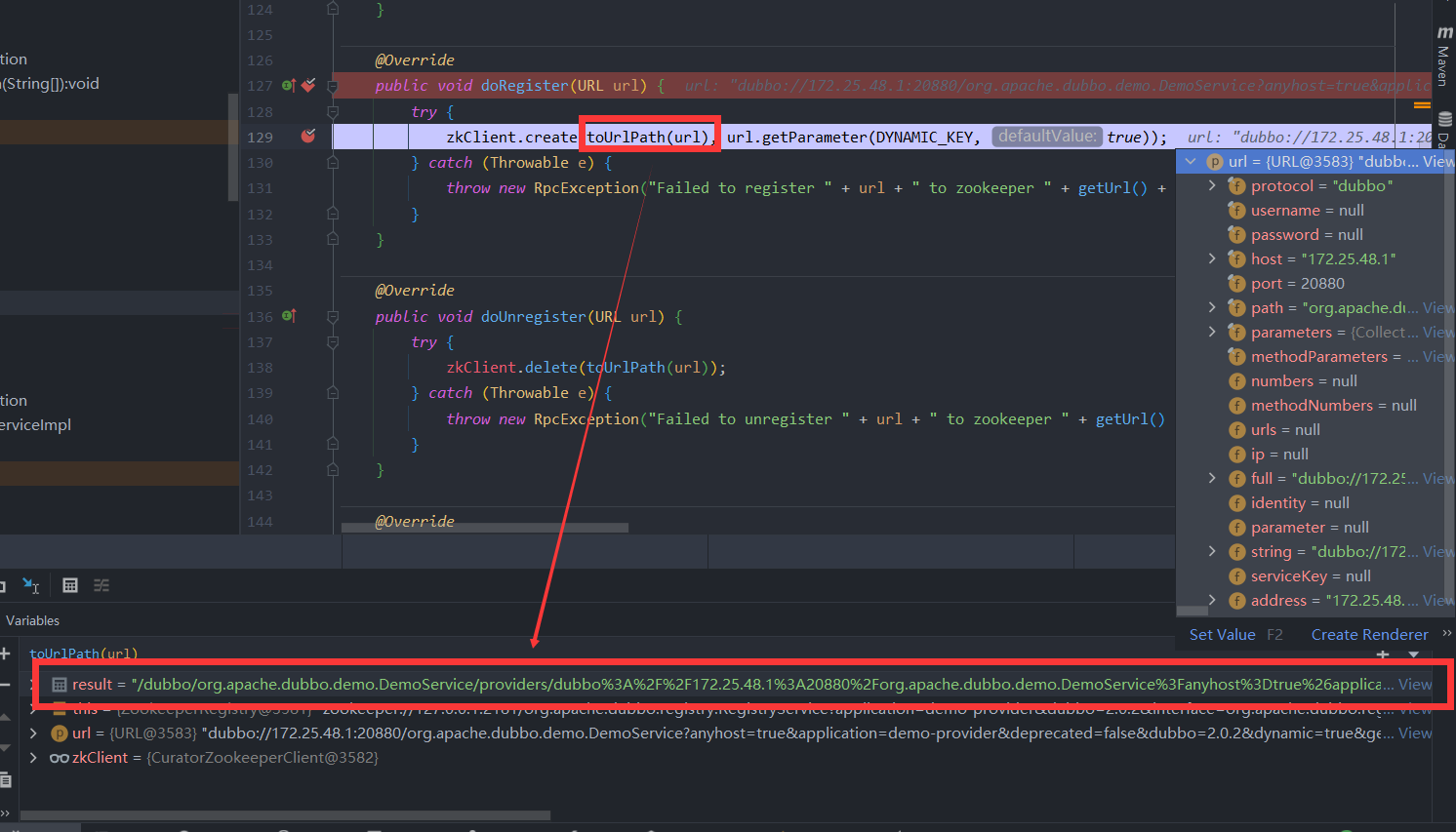Click the field icon next to protocol
The height and width of the screenshot is (832, 1456).
(x=1236, y=185)
